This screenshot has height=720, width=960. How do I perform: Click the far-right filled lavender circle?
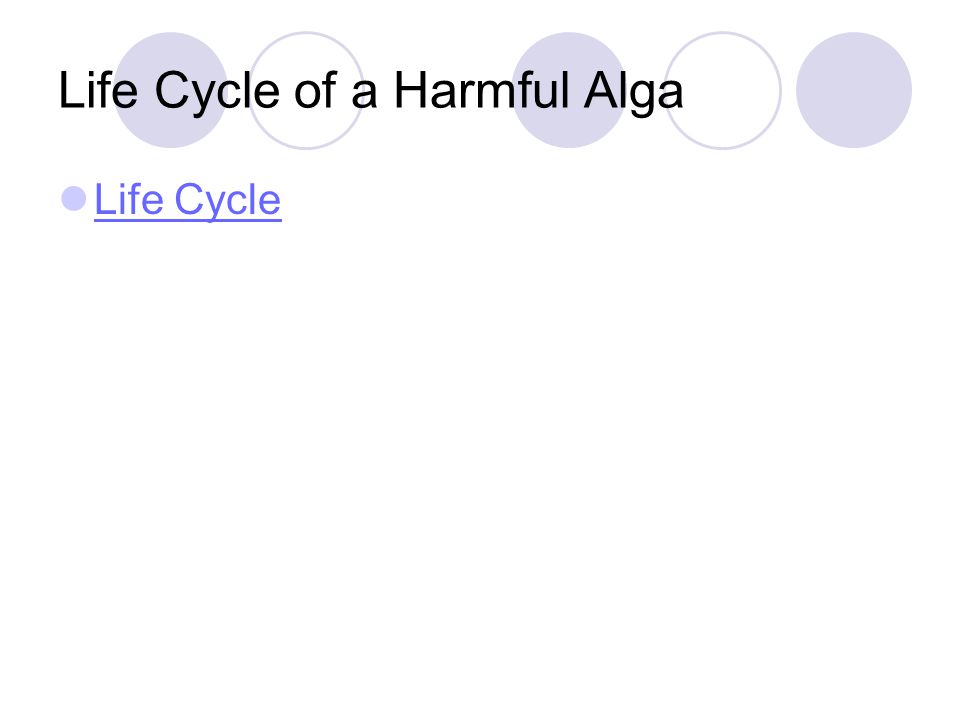tap(853, 90)
